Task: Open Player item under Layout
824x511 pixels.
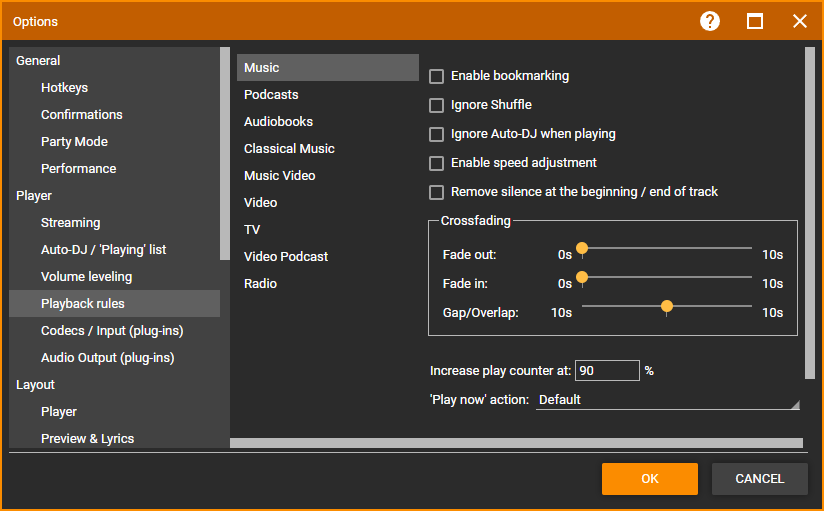Action: [x=115, y=412]
